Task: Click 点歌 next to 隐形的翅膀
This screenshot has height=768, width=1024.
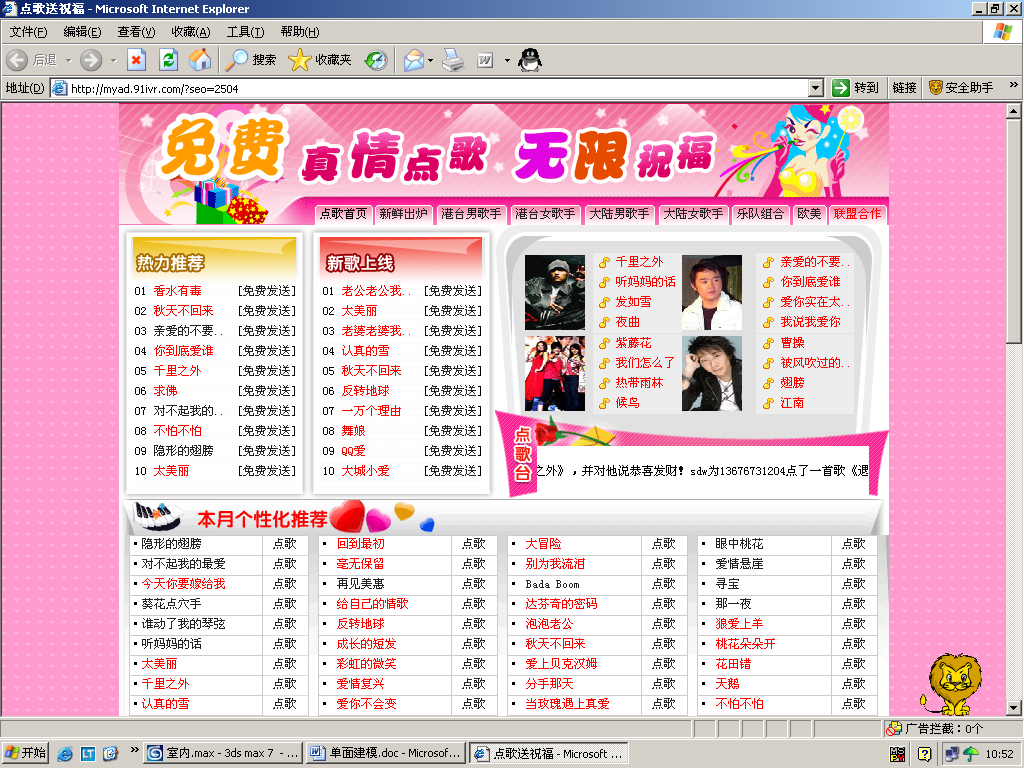Action: pyautogui.click(x=285, y=544)
